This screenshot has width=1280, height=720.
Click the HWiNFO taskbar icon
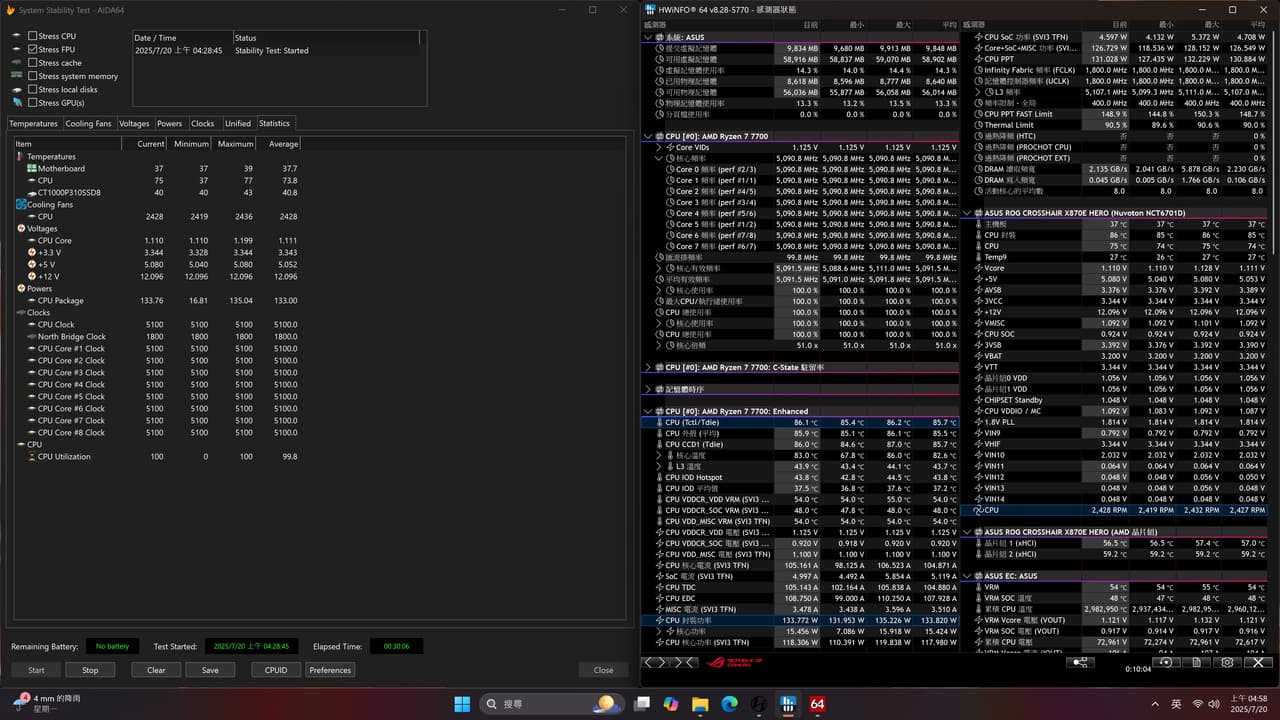(x=789, y=704)
